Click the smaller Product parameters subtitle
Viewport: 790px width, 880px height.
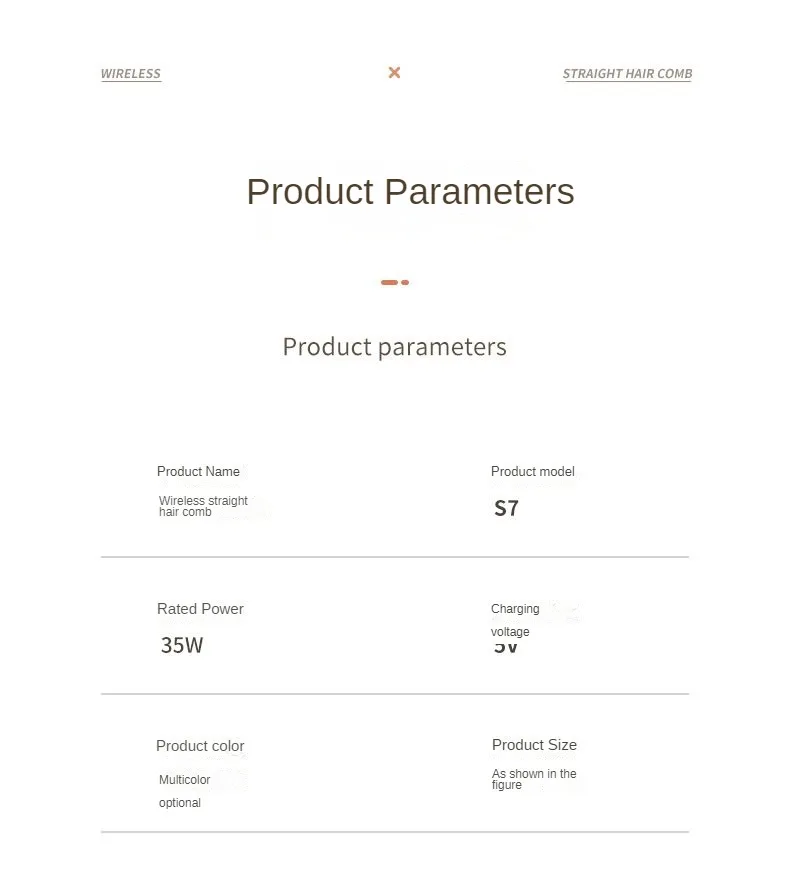tap(394, 347)
